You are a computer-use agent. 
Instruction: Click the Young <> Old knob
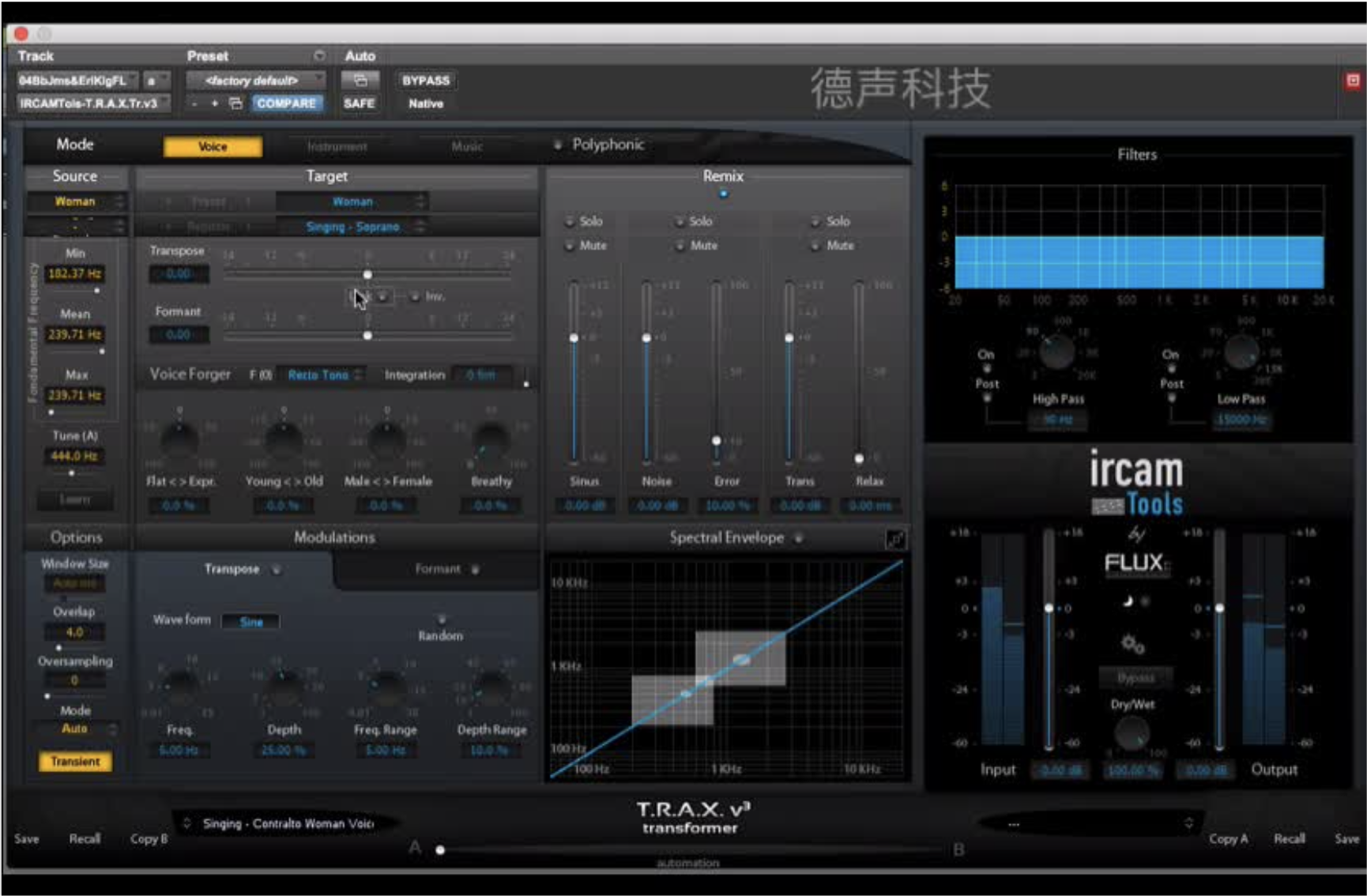click(x=283, y=439)
